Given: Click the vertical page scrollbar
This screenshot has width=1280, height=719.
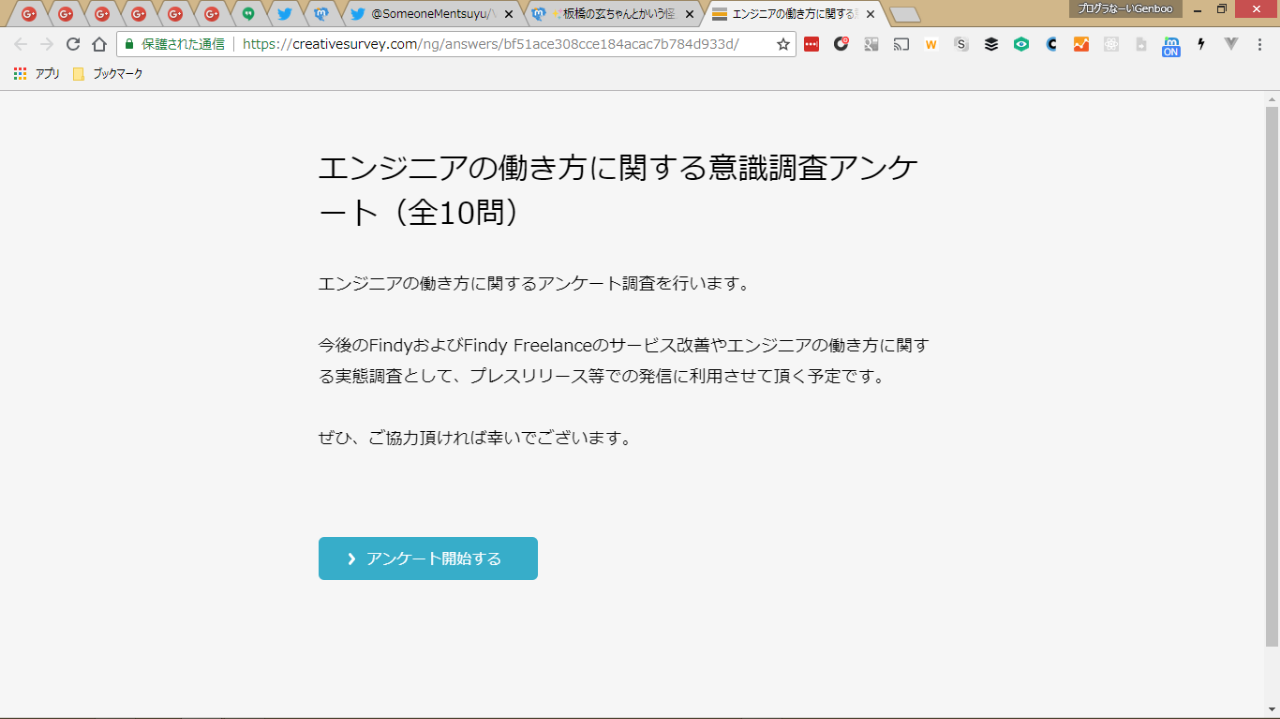Looking at the screenshot, I should [x=1271, y=370].
